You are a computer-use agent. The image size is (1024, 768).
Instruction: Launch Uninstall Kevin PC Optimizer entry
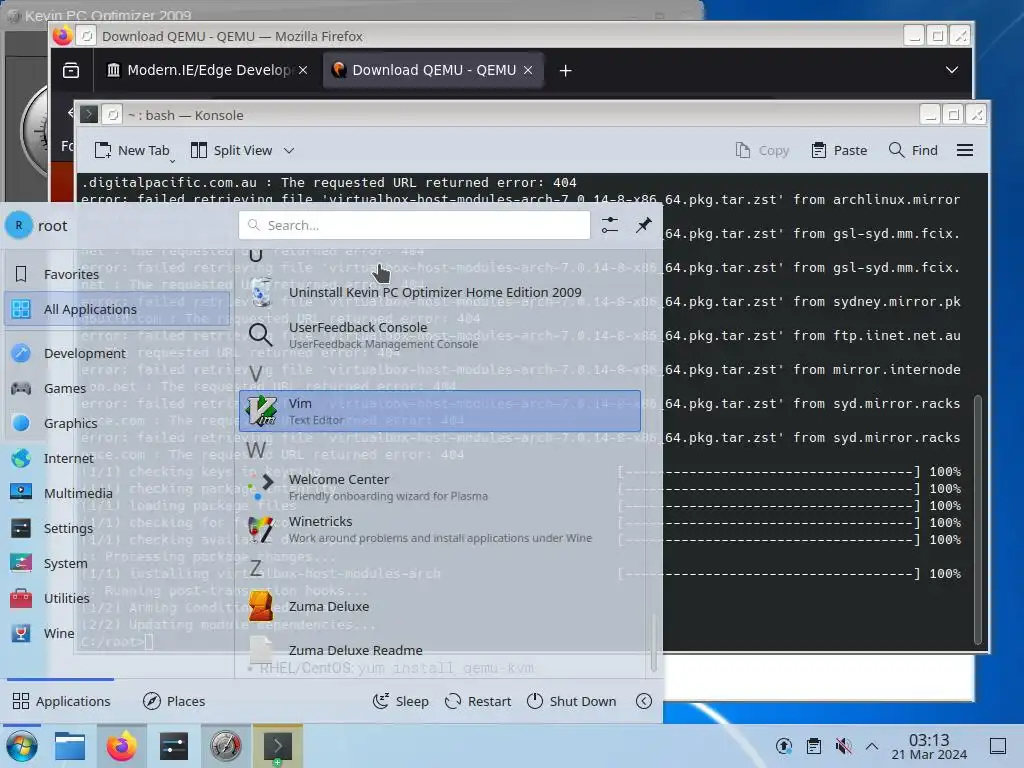pyautogui.click(x=440, y=292)
